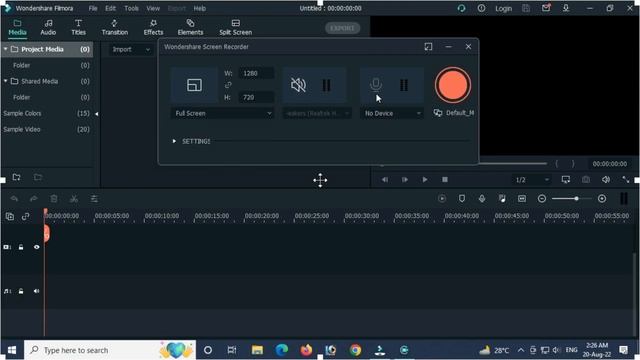Mute the audio track speaker icon

pos(36,291)
